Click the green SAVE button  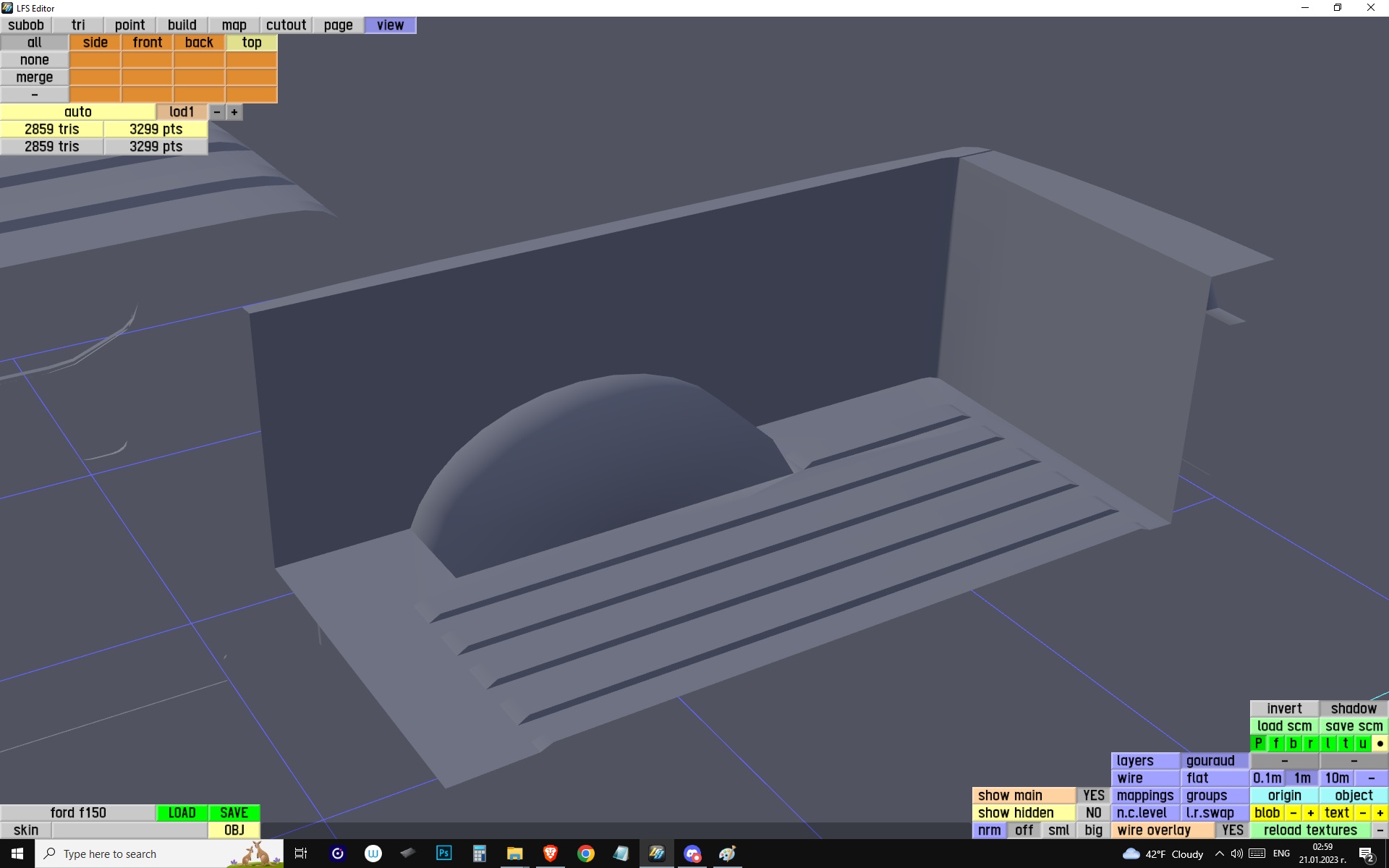tap(234, 813)
